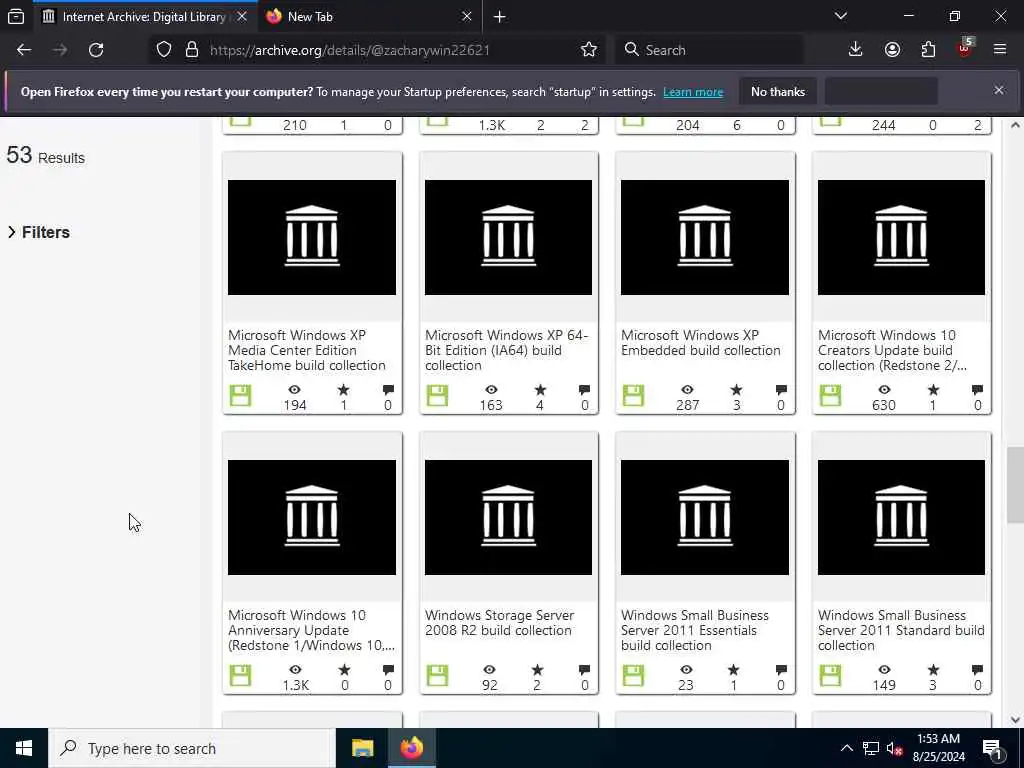Close the New Tab tab
1024x768 pixels.
467,16
